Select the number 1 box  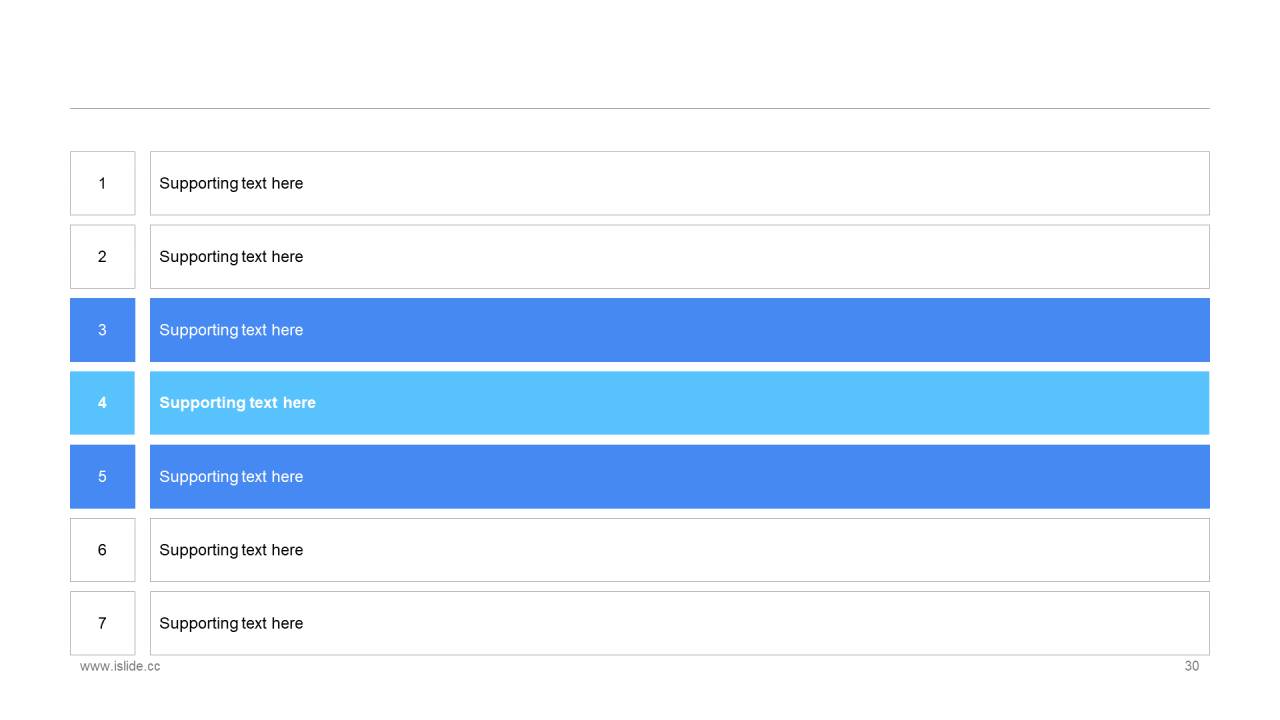click(x=102, y=183)
